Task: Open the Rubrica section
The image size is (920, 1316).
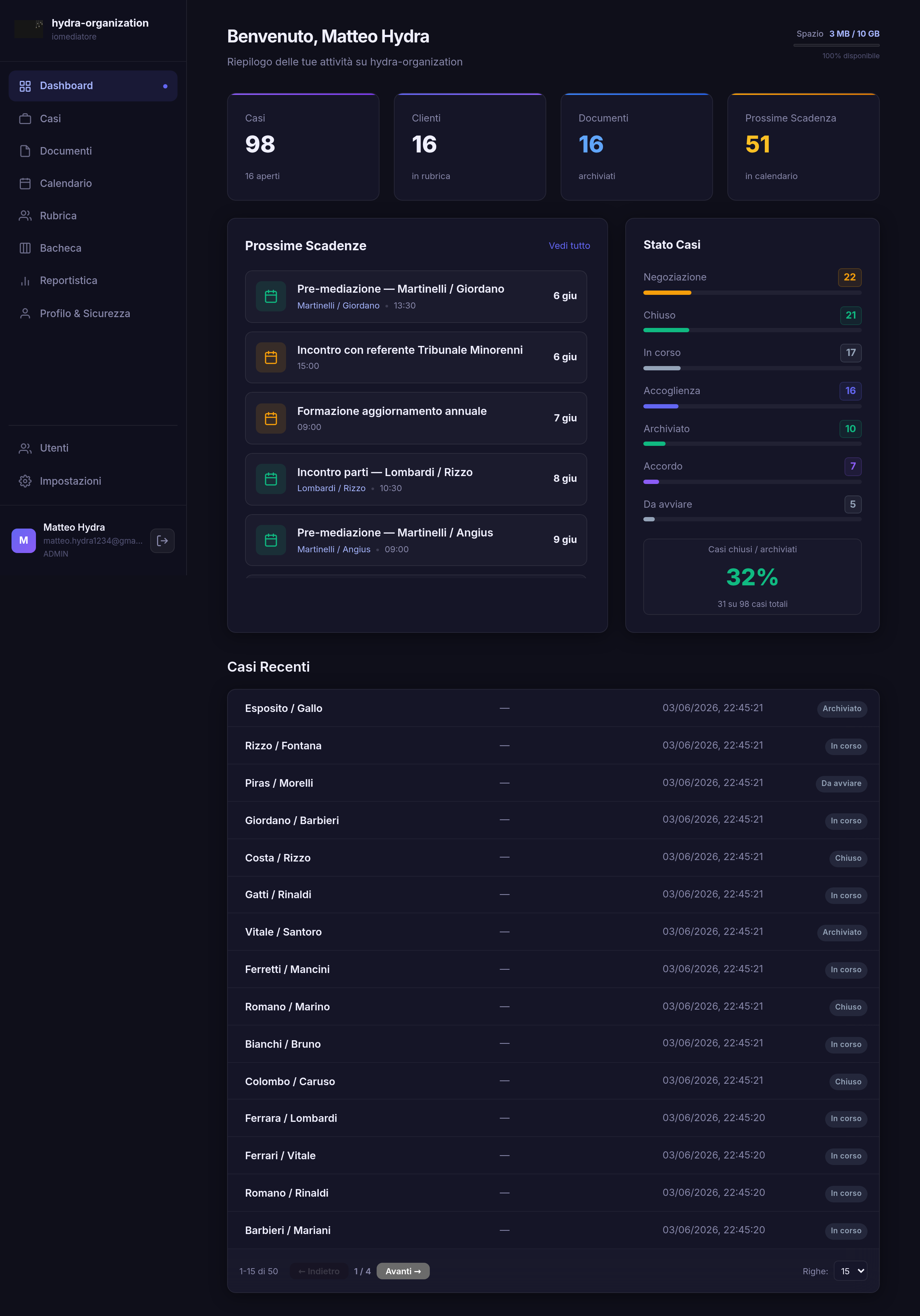Action: coord(93,215)
